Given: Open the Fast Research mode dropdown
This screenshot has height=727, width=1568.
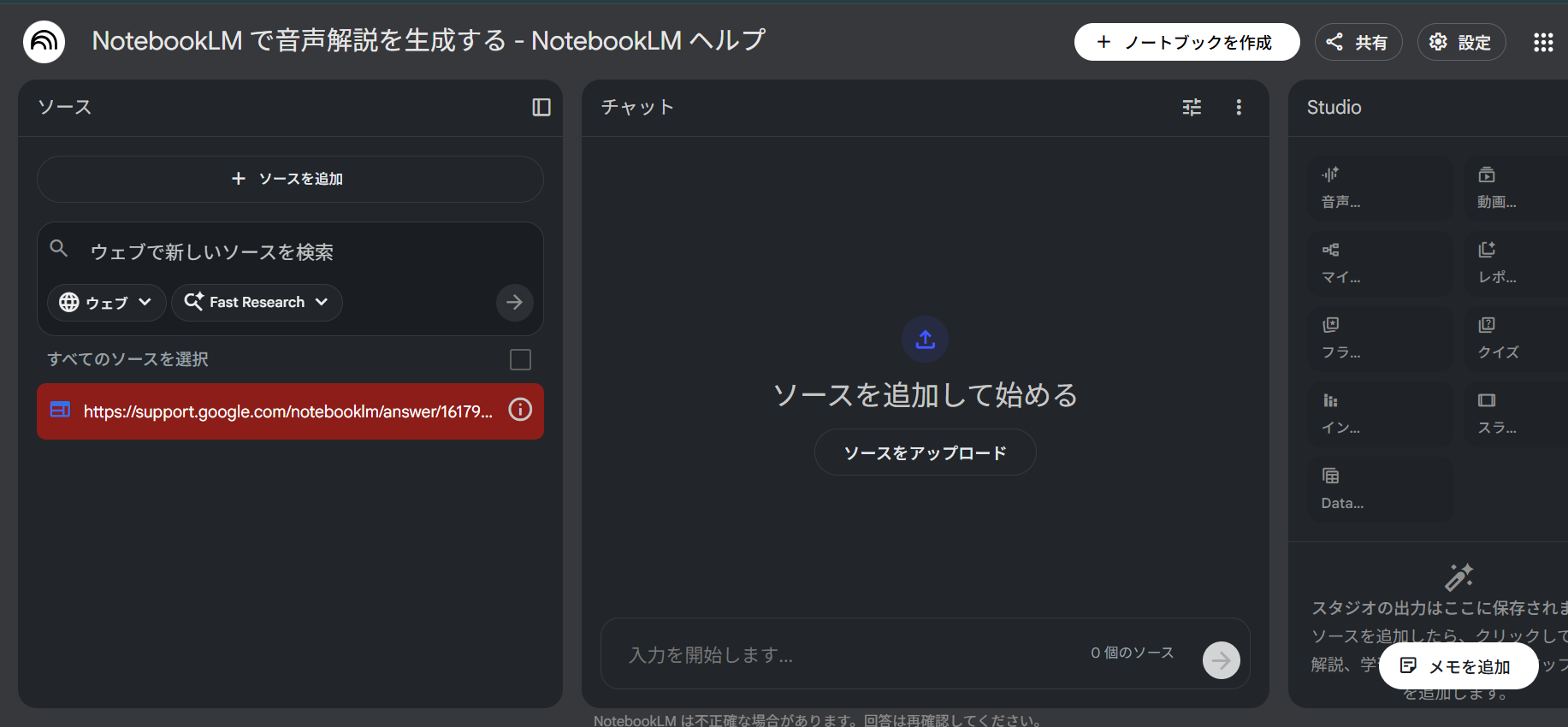Looking at the screenshot, I should (x=257, y=303).
